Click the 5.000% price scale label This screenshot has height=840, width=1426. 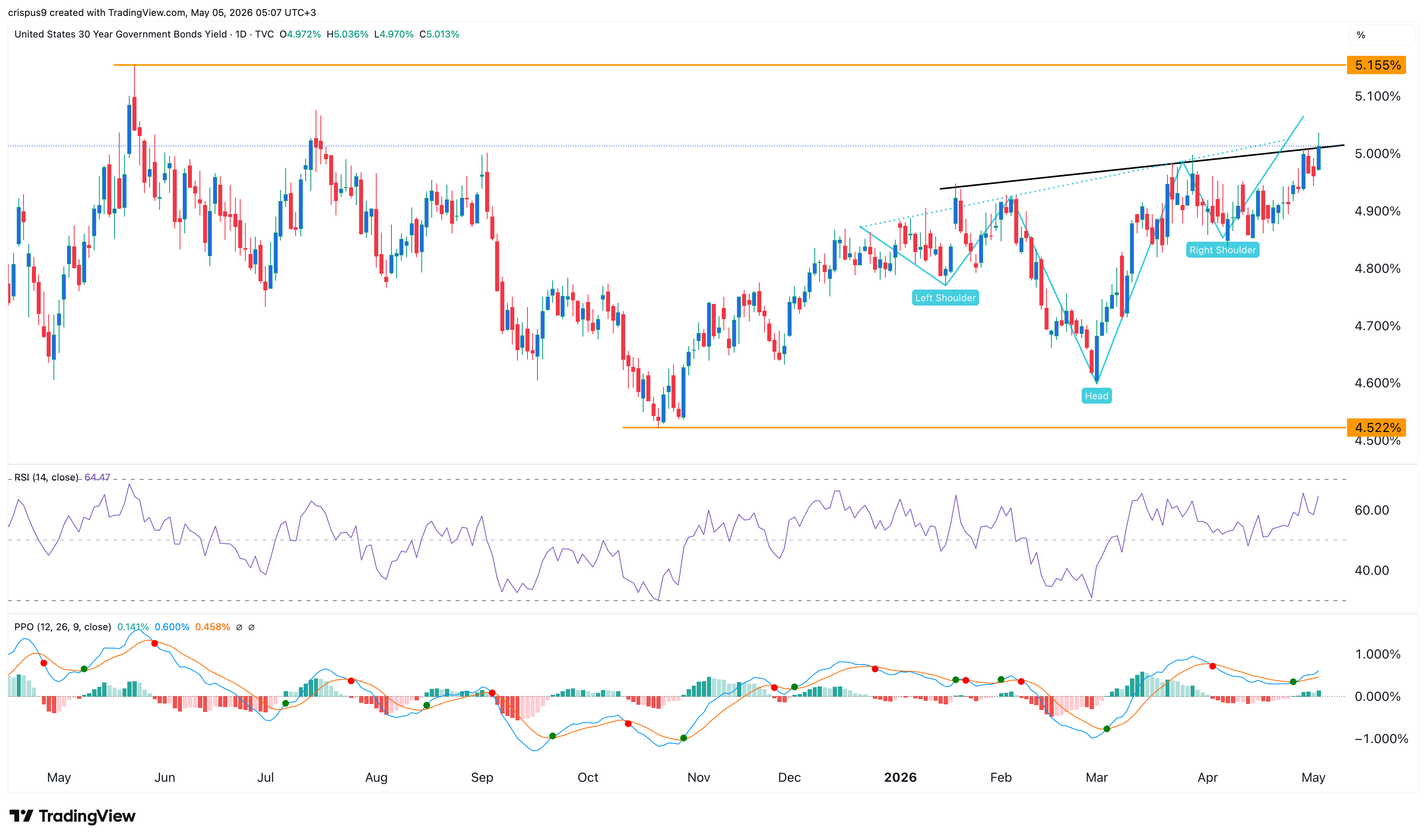[x=1377, y=154]
